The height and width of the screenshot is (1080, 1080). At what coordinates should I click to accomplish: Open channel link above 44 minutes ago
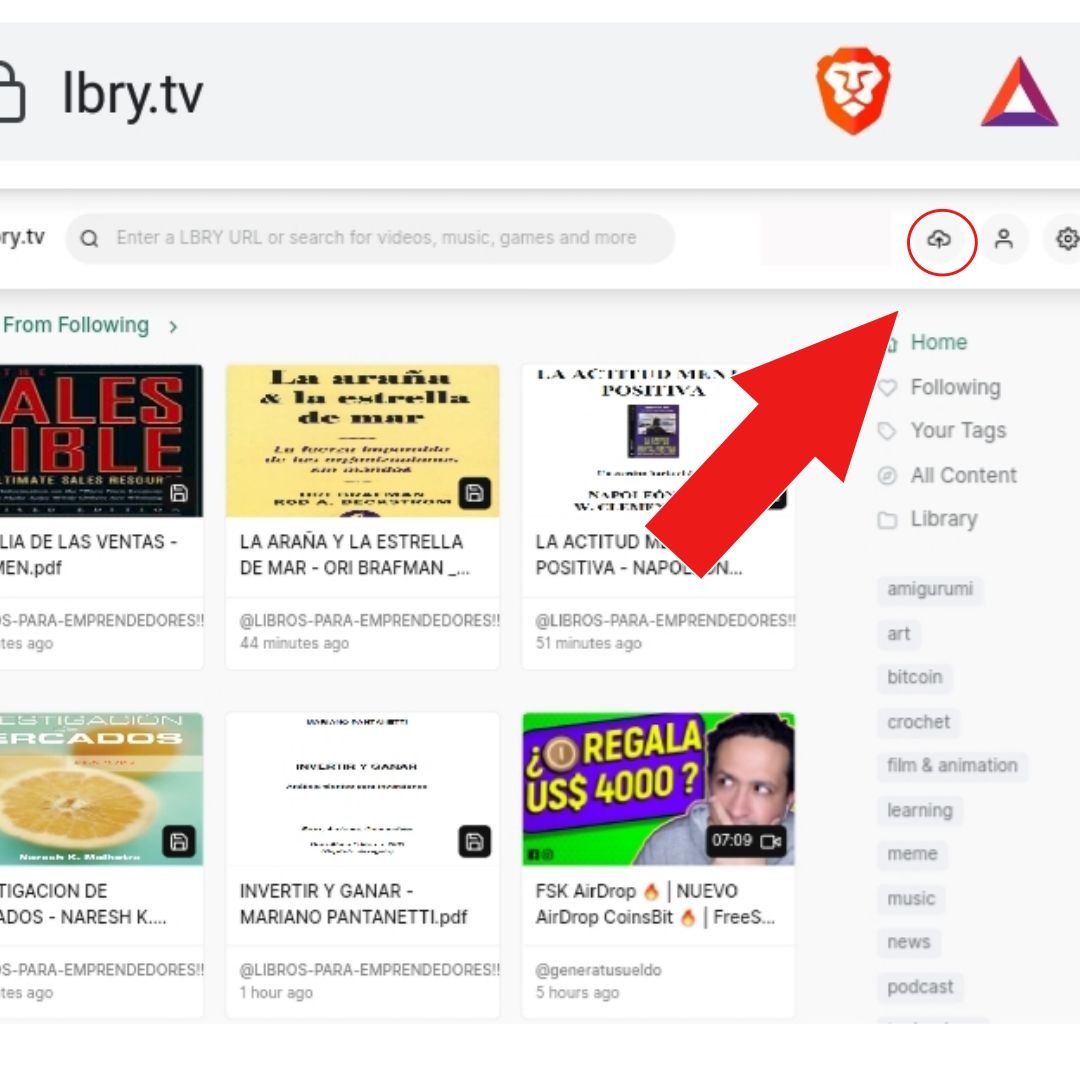point(369,621)
